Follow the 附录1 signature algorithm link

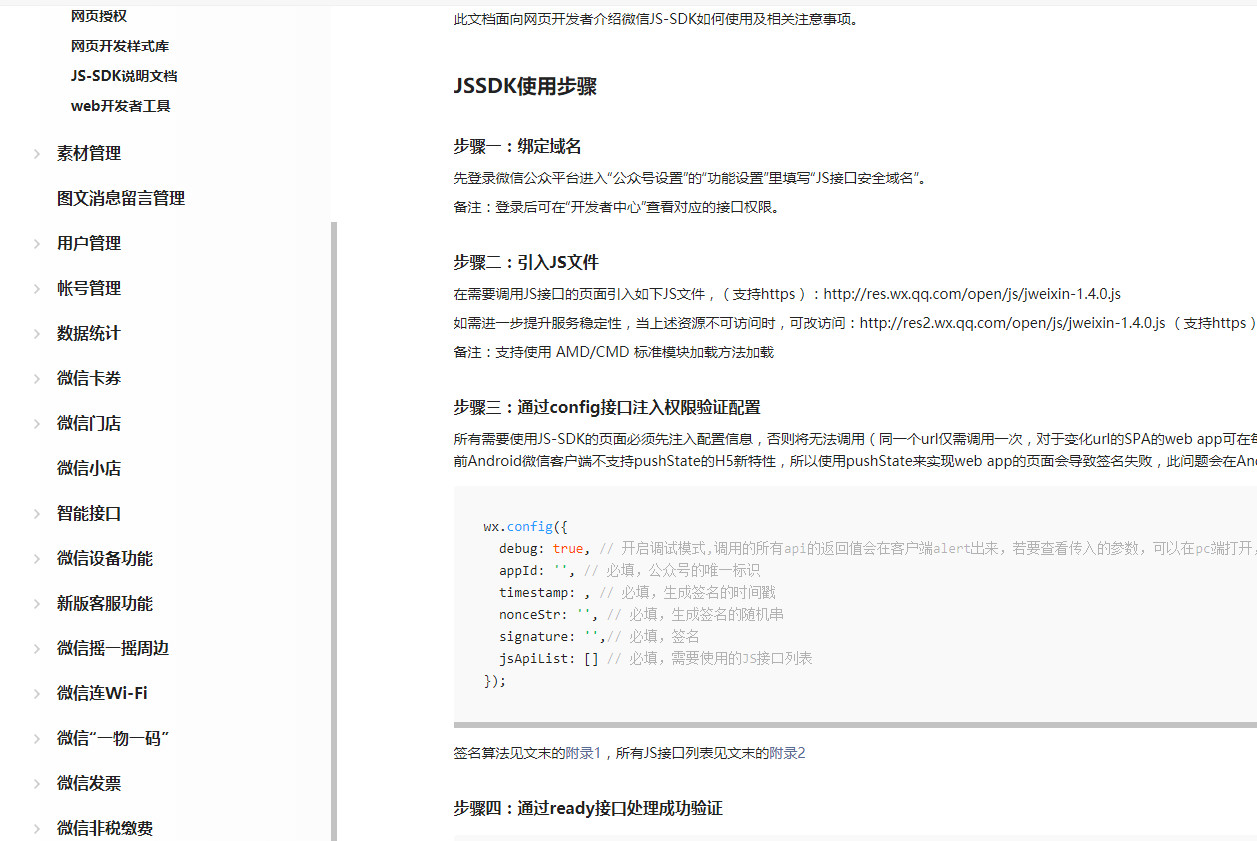click(583, 753)
